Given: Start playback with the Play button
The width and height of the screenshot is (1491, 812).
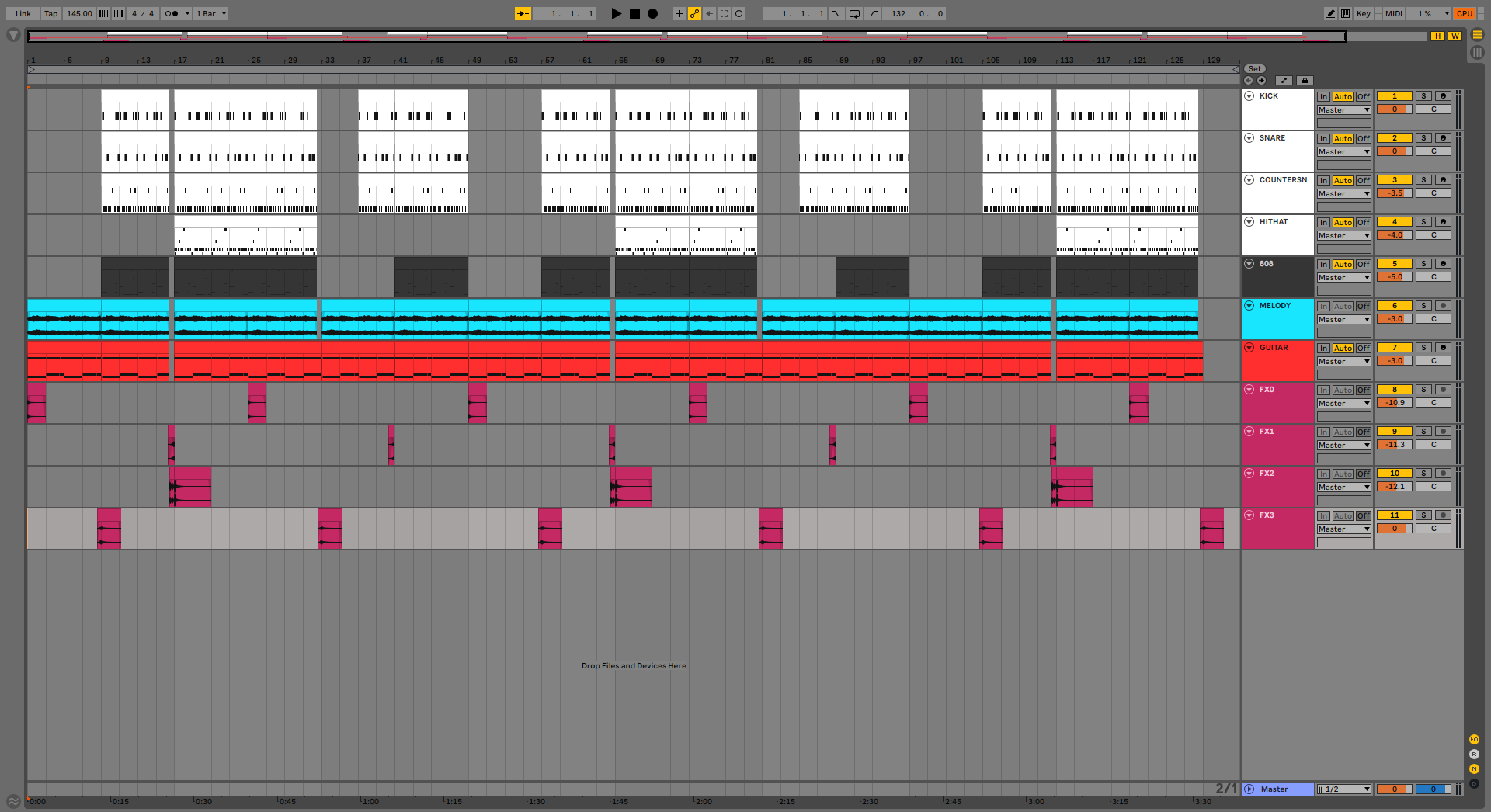Looking at the screenshot, I should pos(617,13).
